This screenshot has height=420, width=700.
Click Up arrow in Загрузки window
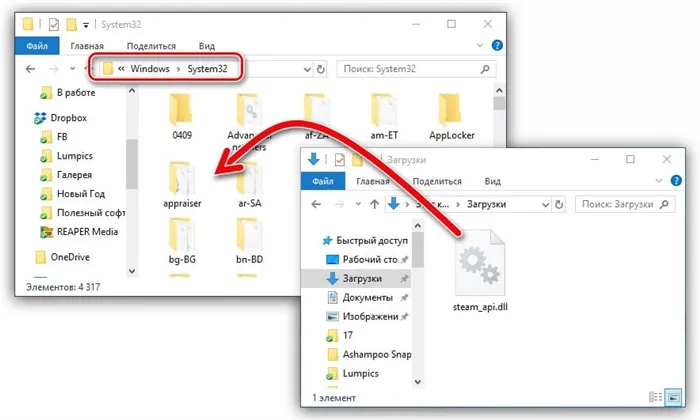tap(375, 204)
